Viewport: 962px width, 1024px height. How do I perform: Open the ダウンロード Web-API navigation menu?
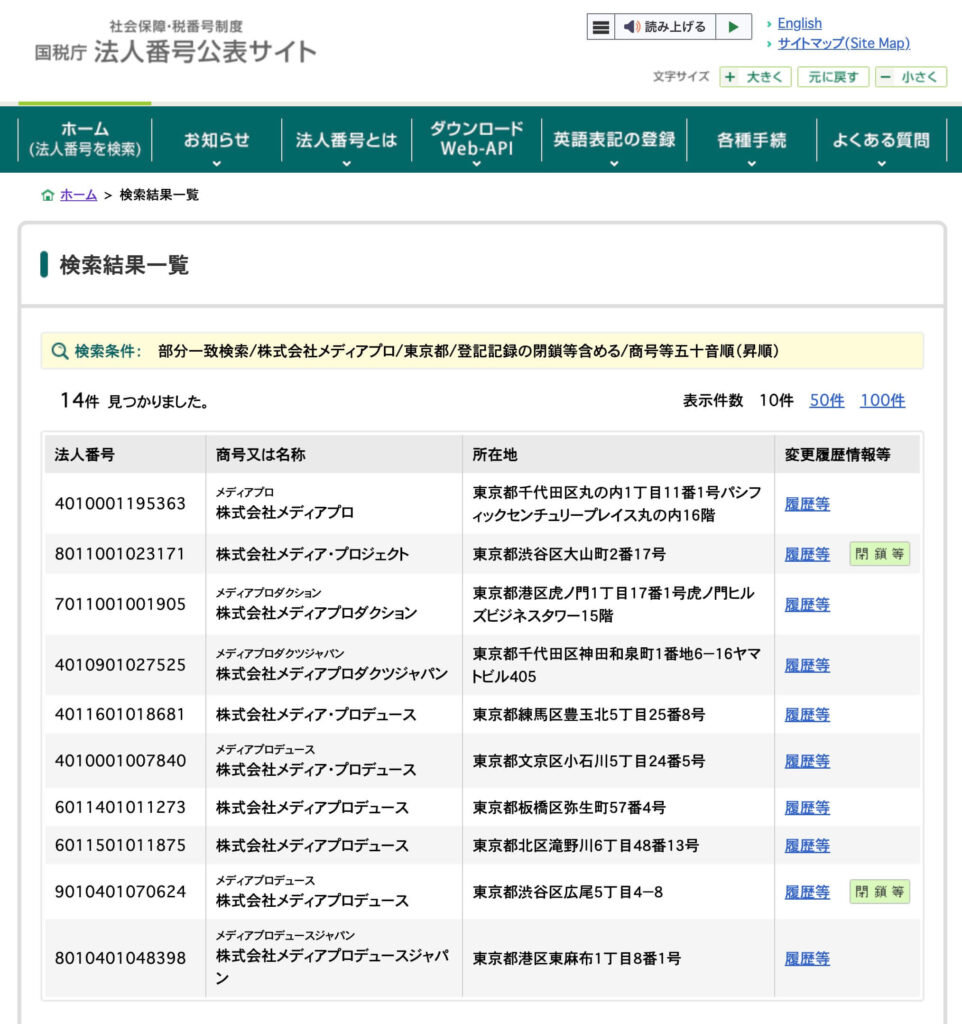point(477,138)
